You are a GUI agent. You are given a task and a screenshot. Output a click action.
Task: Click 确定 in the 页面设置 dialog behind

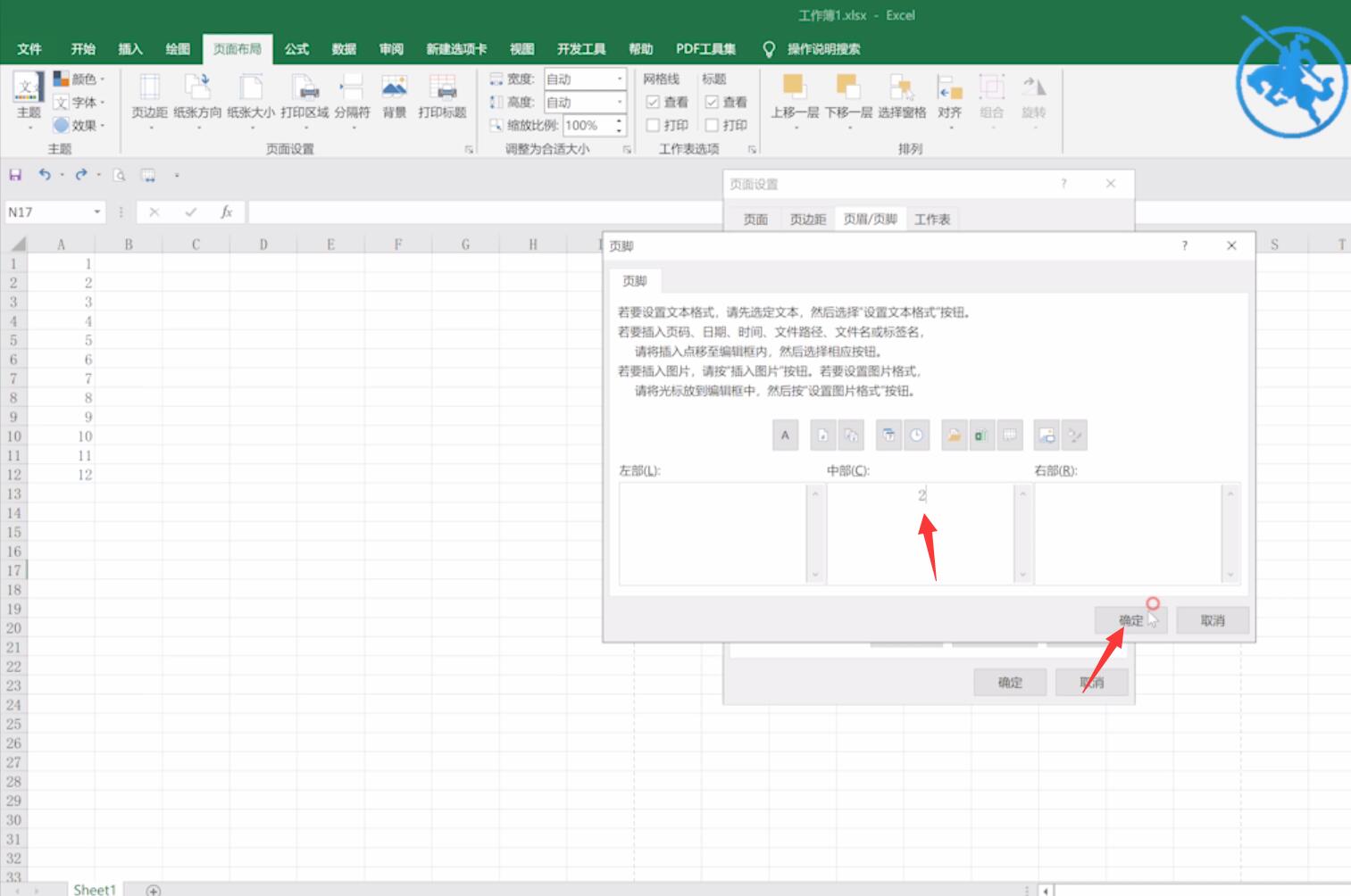[1010, 683]
